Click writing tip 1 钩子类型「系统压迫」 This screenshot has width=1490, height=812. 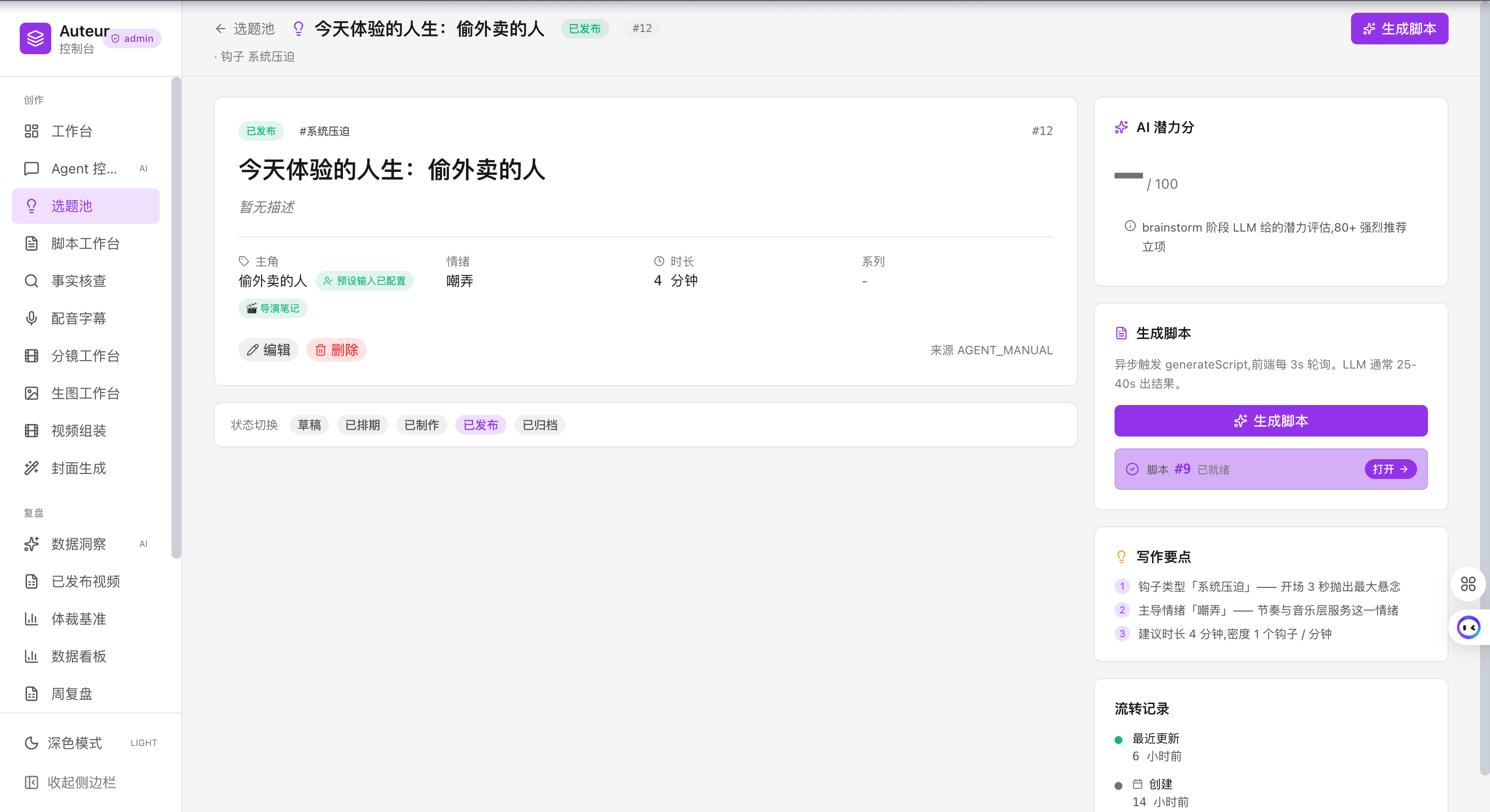coord(1269,586)
